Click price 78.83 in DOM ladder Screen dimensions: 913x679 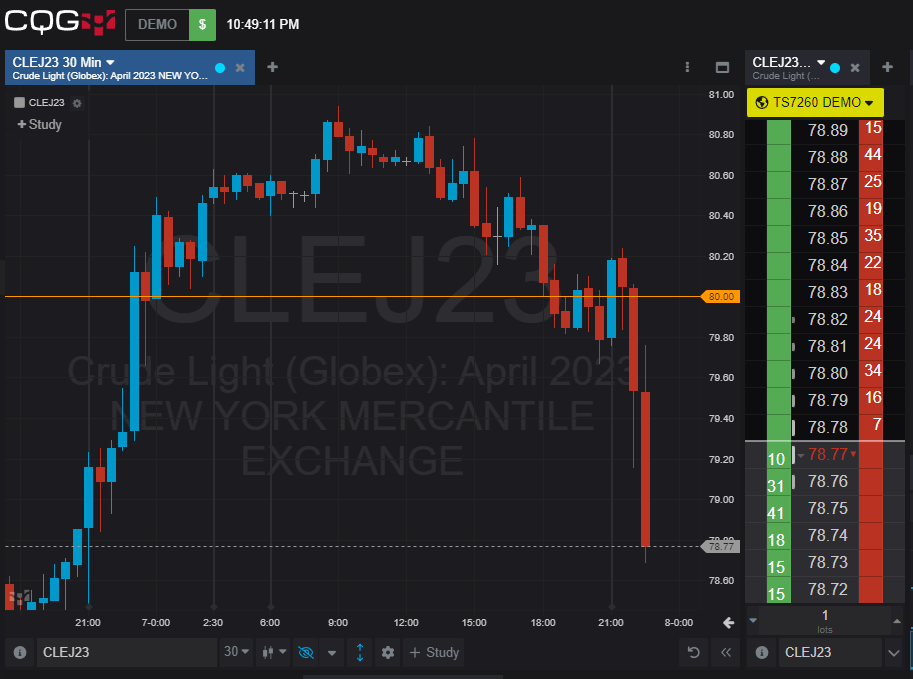828,292
